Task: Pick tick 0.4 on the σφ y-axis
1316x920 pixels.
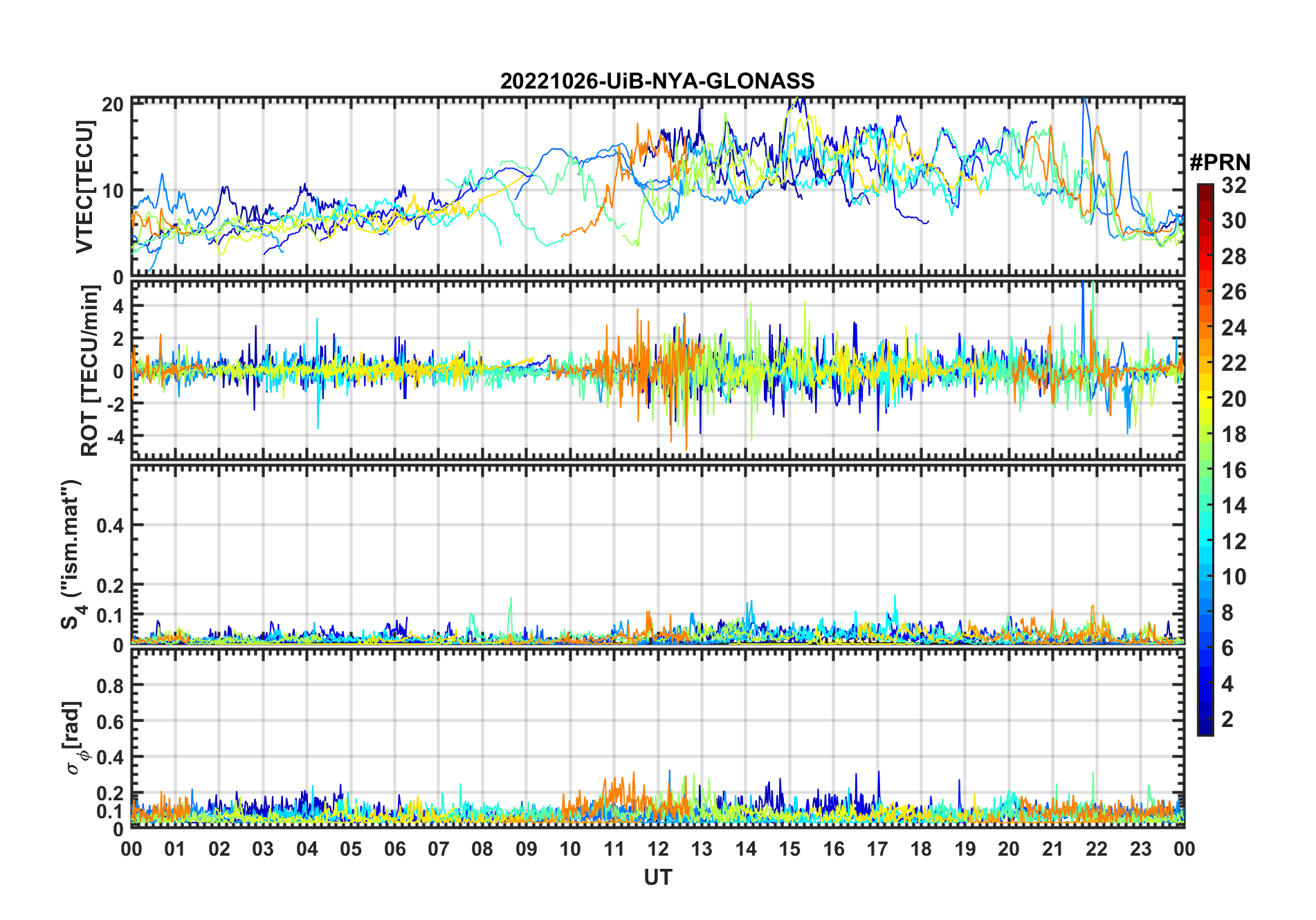Action: [110, 757]
